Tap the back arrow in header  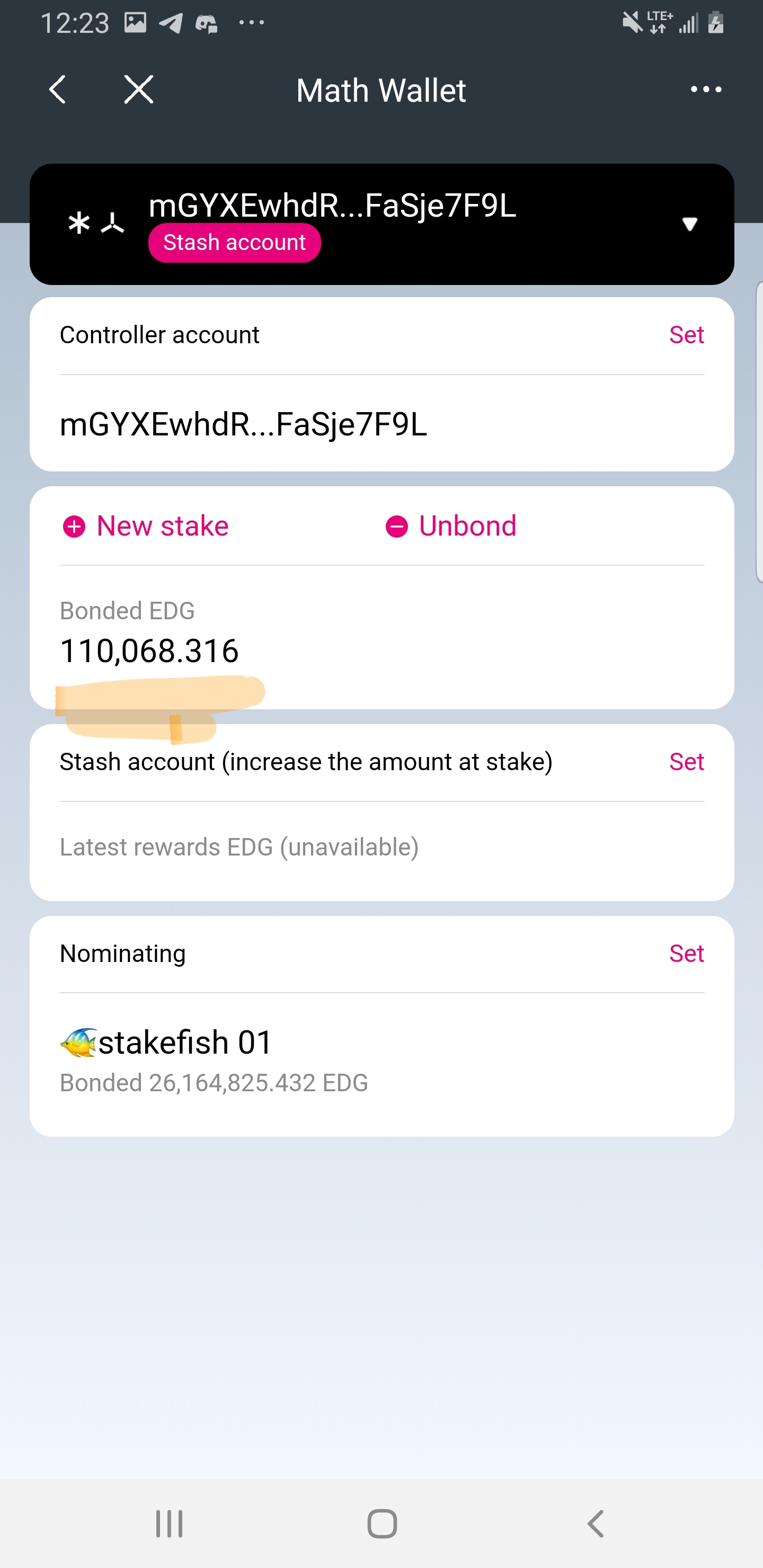pos(58,90)
